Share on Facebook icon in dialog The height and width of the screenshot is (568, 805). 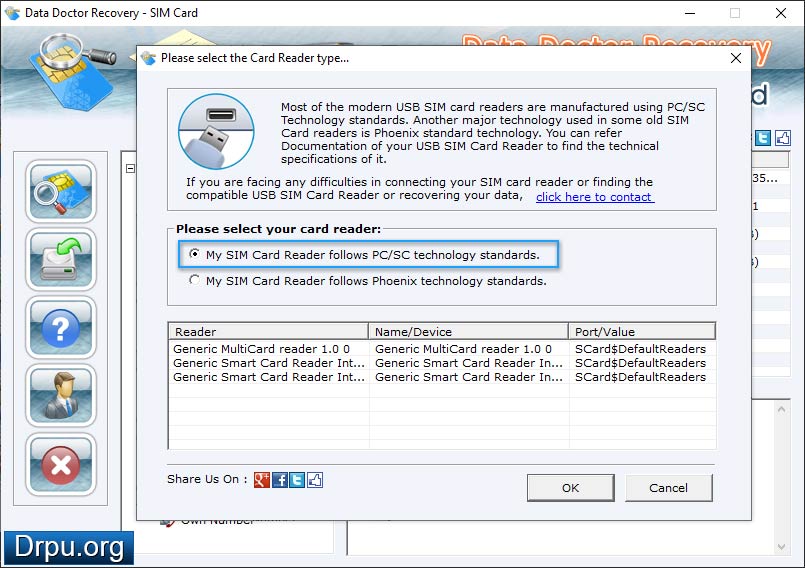(x=280, y=480)
